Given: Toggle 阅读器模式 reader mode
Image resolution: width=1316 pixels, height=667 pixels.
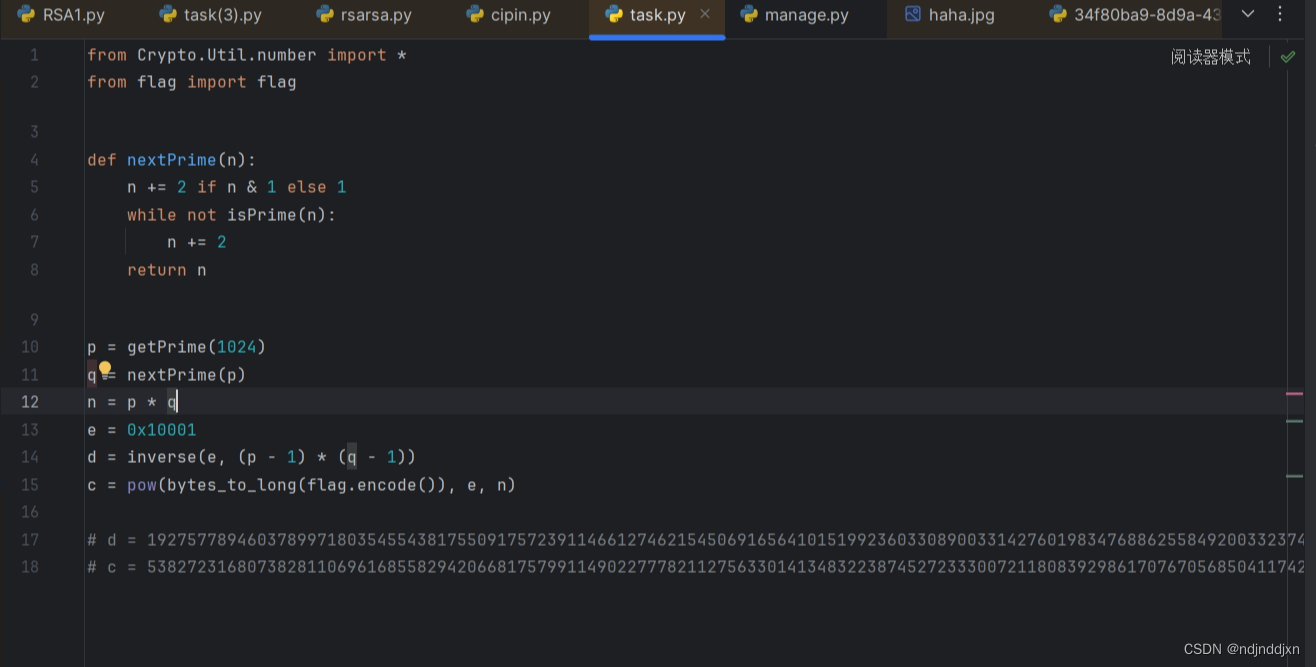Looking at the screenshot, I should pos(1210,57).
